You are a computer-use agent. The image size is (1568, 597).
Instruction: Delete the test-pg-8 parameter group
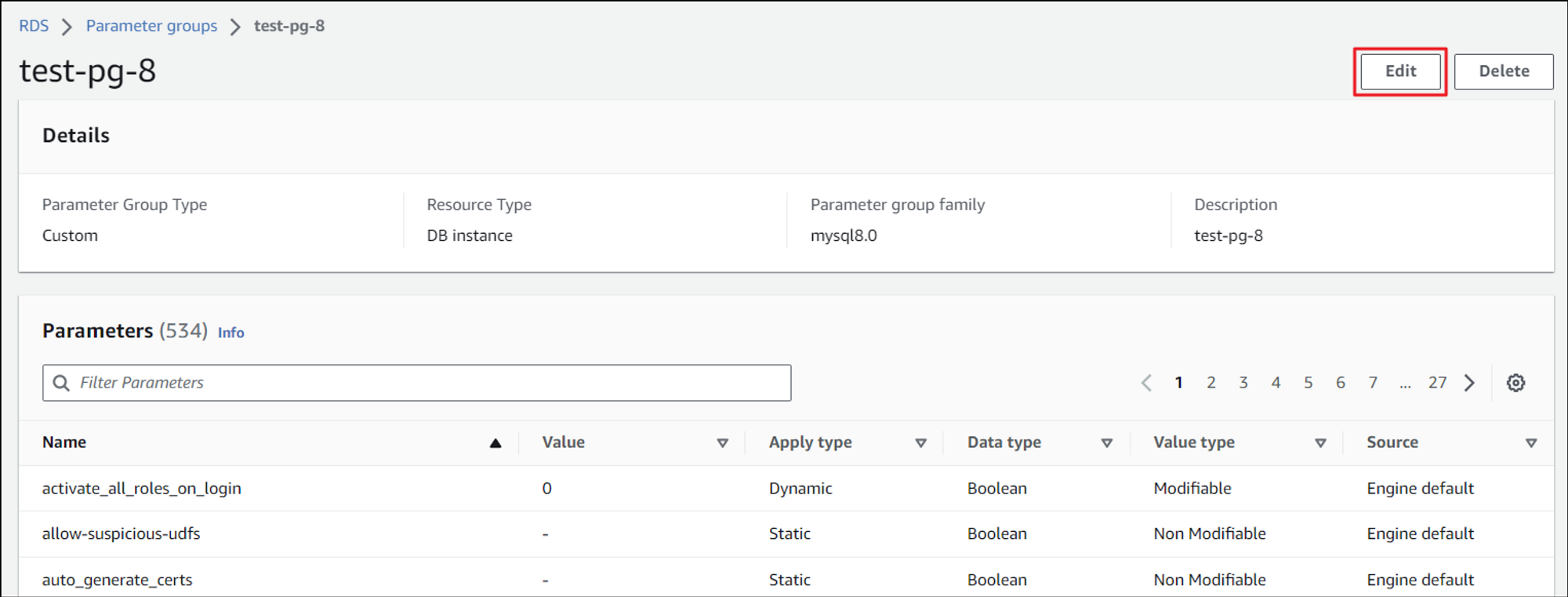pyautogui.click(x=1504, y=71)
